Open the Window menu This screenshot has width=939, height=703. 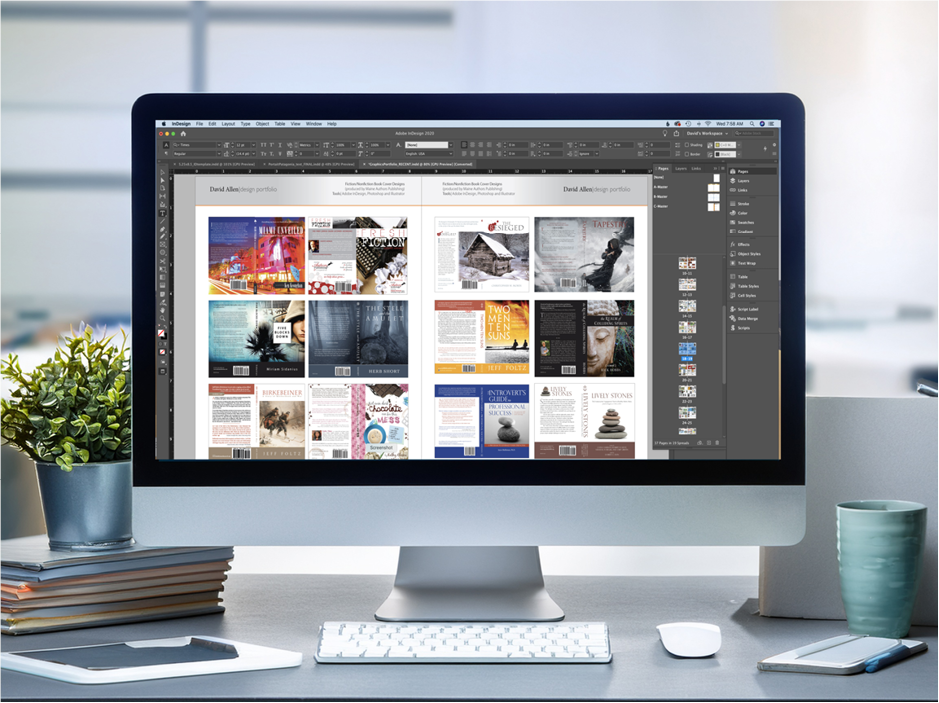click(x=314, y=124)
